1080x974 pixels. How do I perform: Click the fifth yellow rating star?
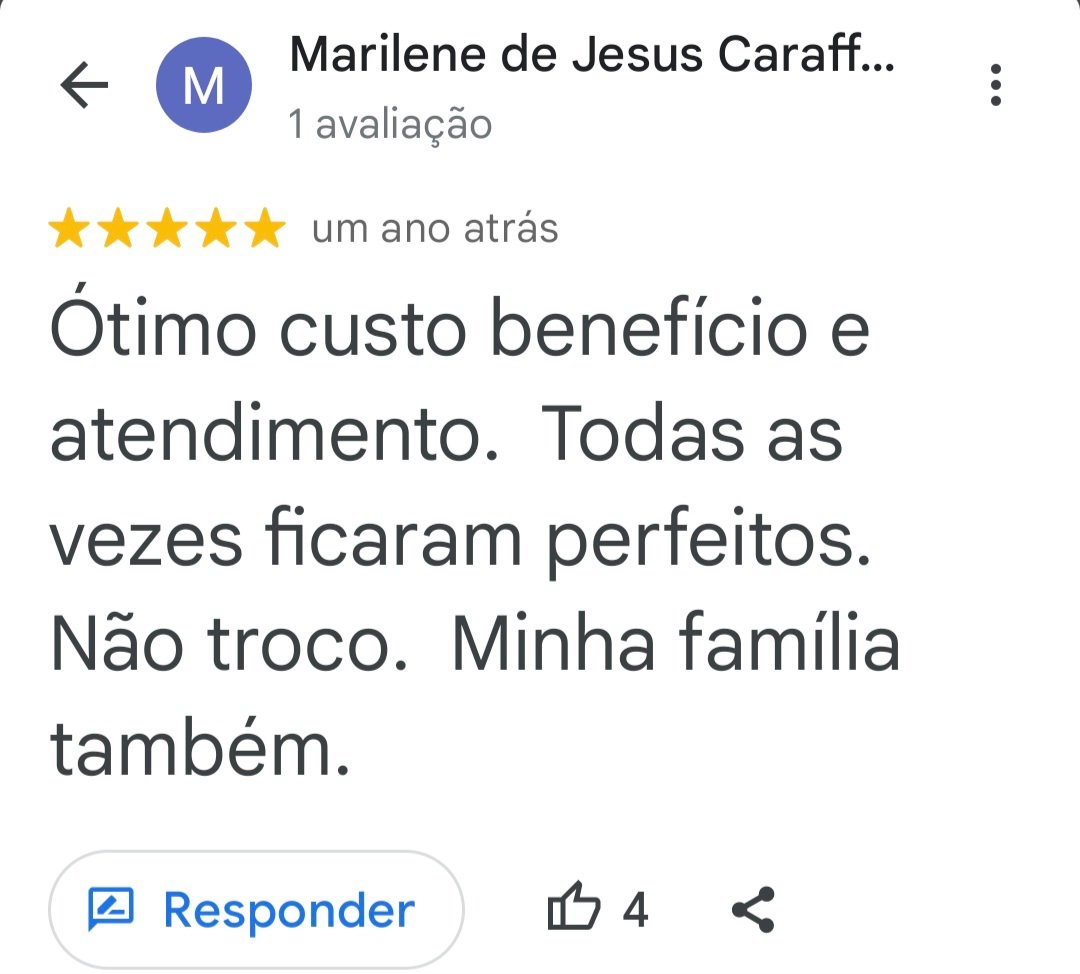point(265,230)
